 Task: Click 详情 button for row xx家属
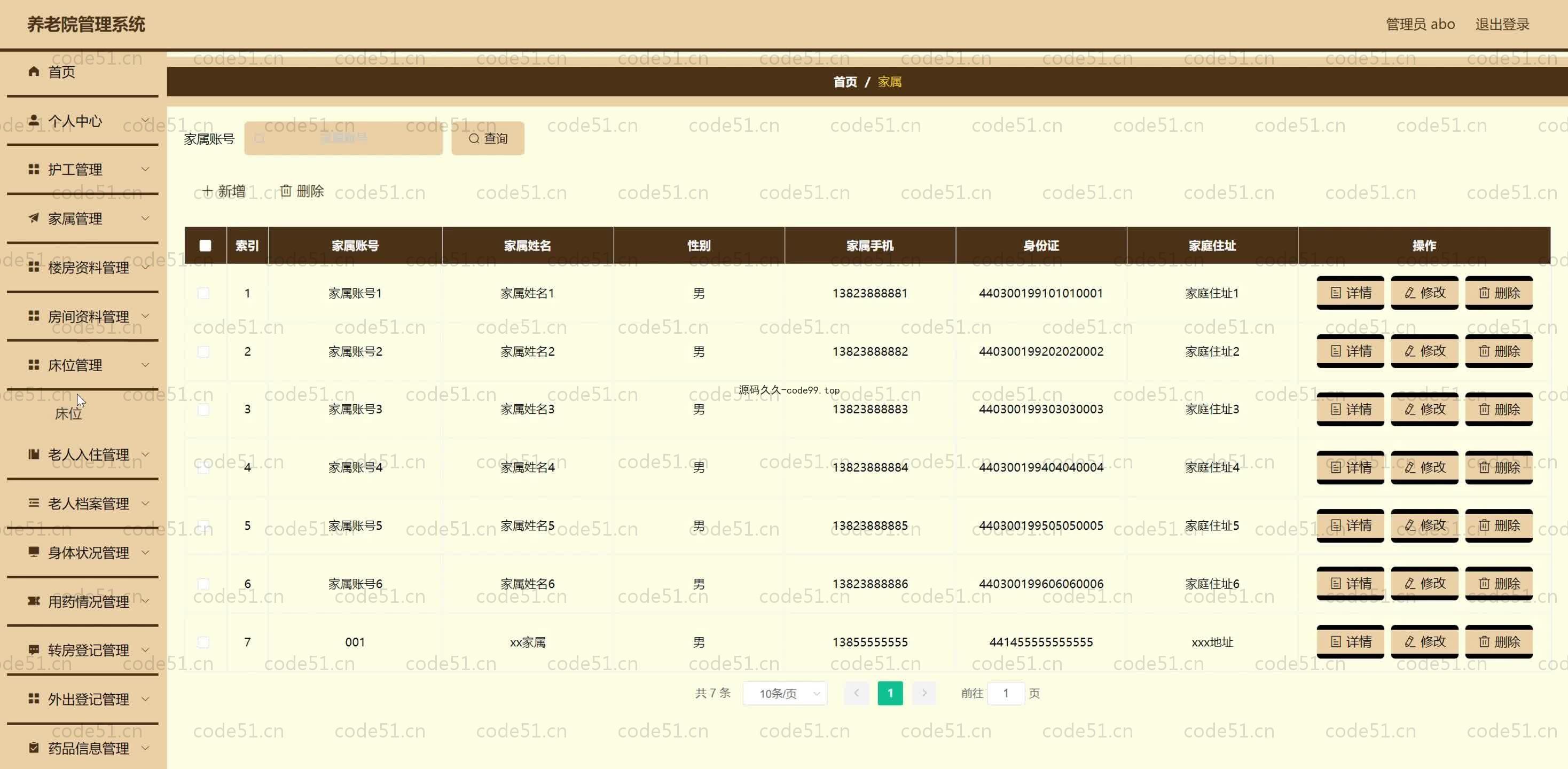(x=1350, y=641)
